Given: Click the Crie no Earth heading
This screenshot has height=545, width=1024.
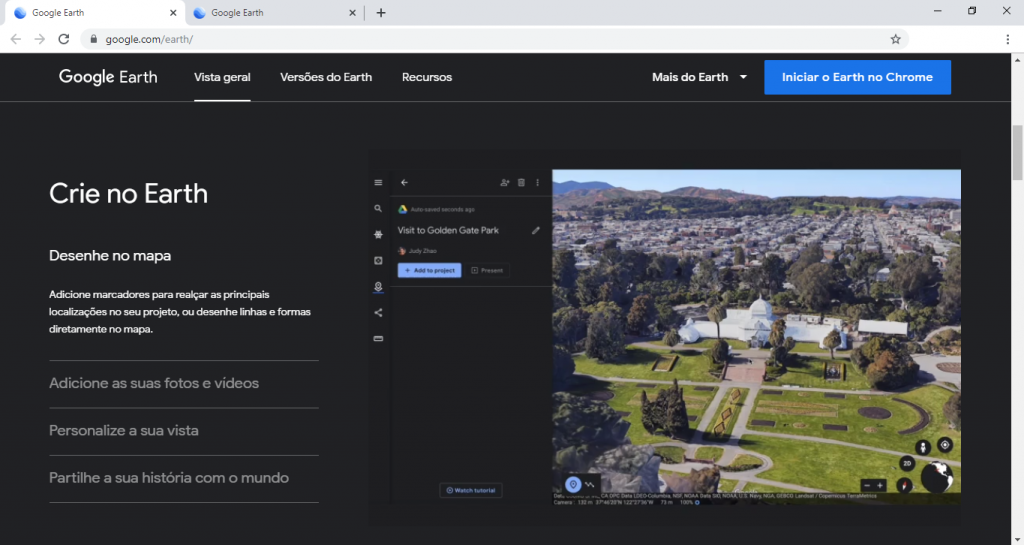Looking at the screenshot, I should [x=129, y=194].
